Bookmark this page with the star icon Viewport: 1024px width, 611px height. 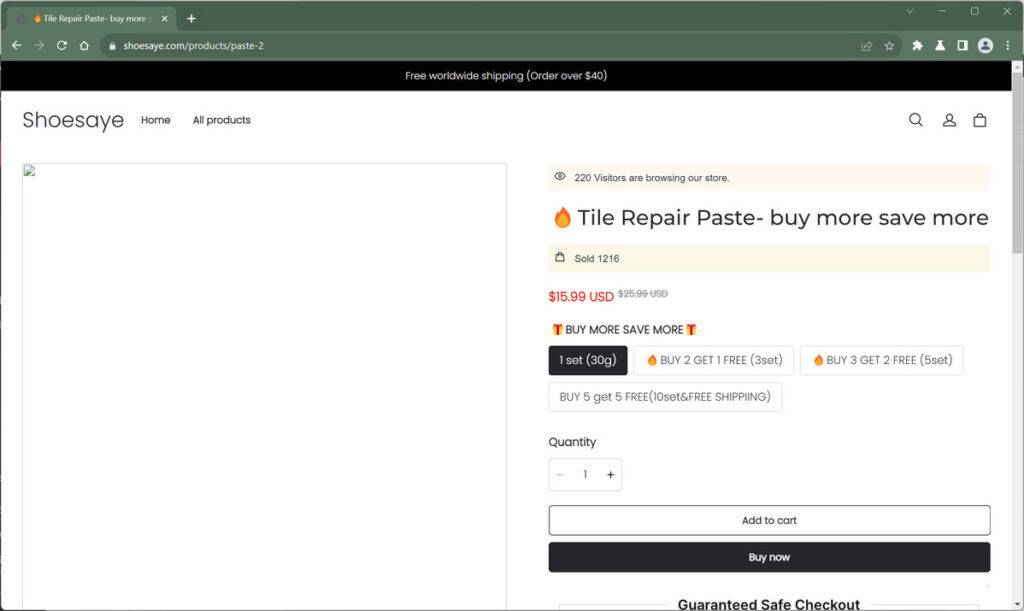coord(889,46)
